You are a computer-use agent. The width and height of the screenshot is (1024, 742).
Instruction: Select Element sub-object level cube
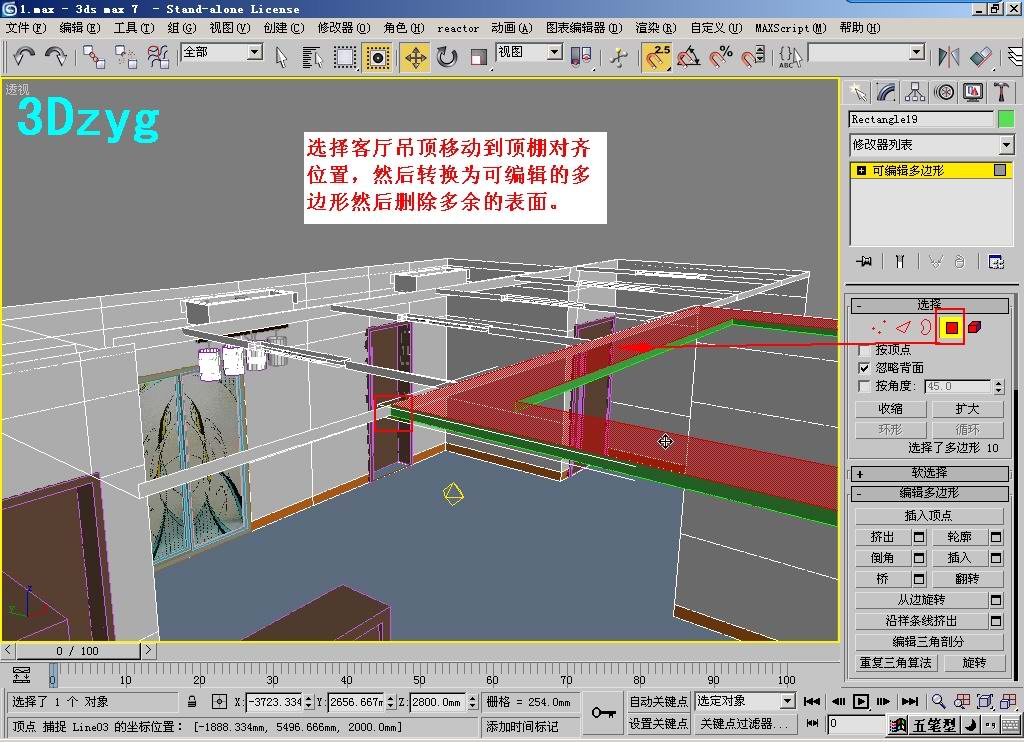pyautogui.click(x=974, y=327)
